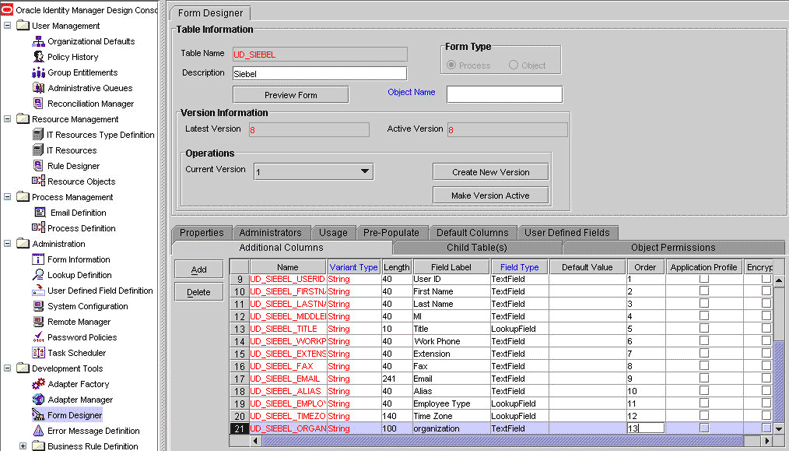This screenshot has width=789, height=451.
Task: Open the Reconciliation Manager icon
Action: [39, 103]
